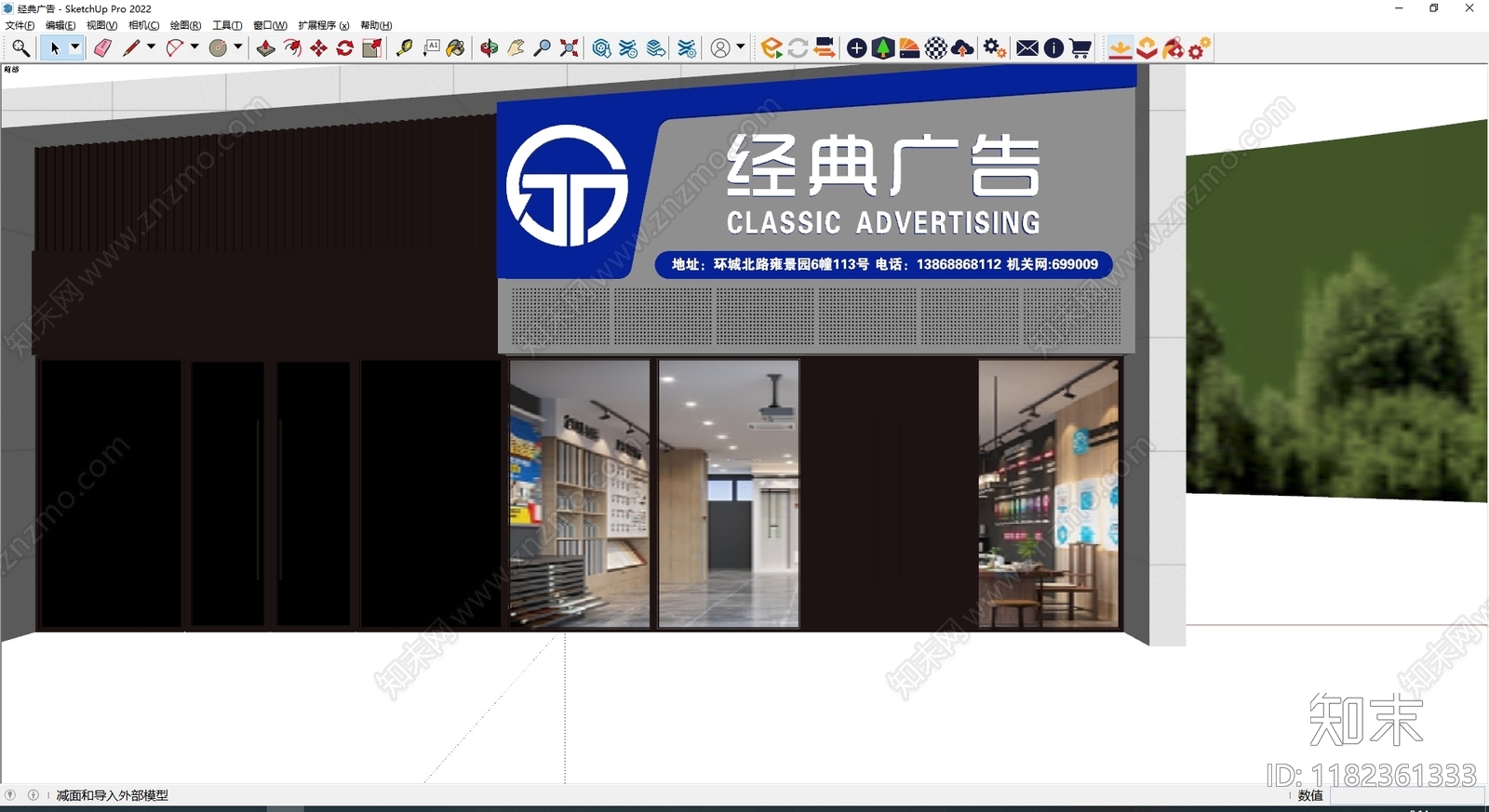
Task: Select the Offset tool
Action: click(x=292, y=47)
